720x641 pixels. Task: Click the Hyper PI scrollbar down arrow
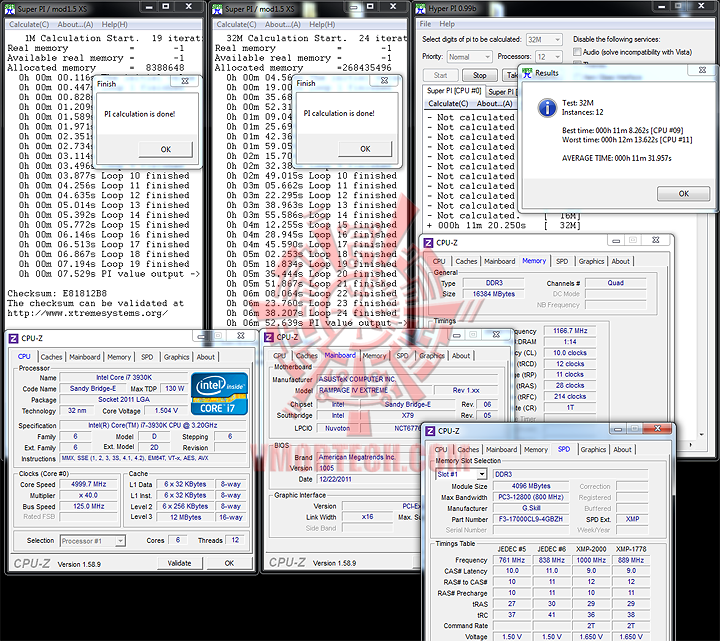[702, 434]
